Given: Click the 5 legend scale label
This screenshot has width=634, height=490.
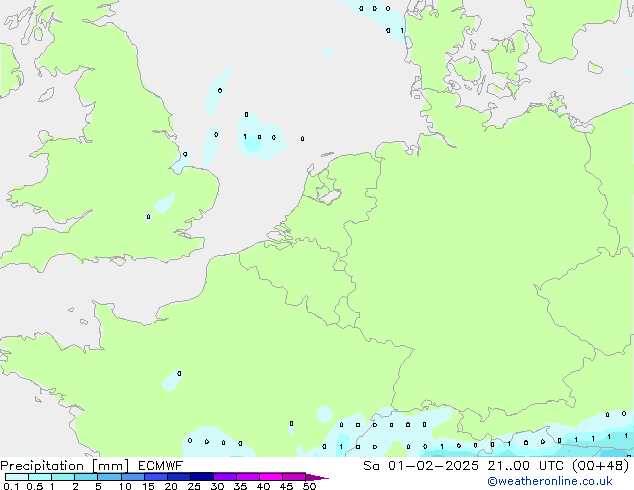Looking at the screenshot, I should coord(98,486).
